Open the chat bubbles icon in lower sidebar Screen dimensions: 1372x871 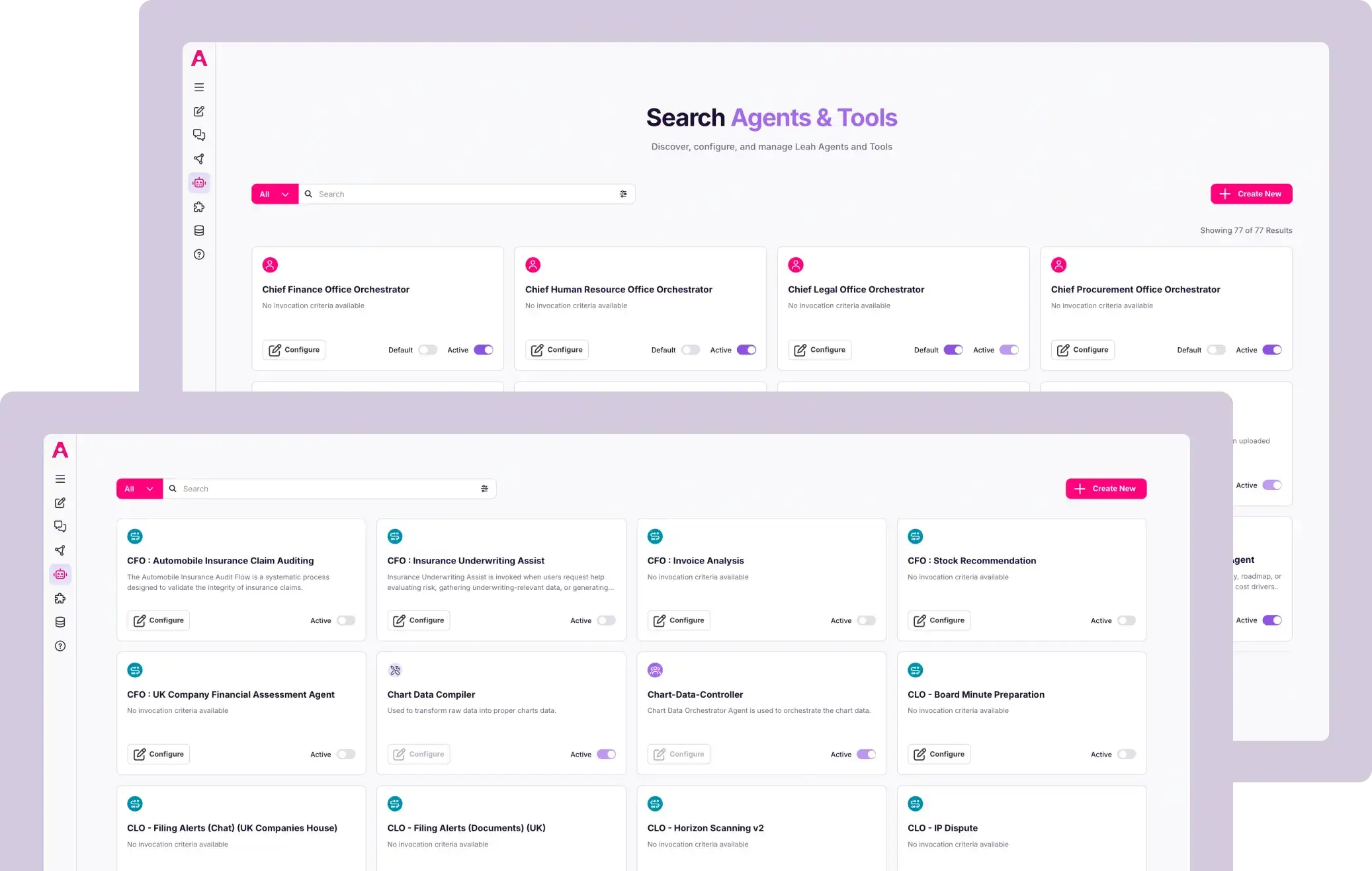coord(60,526)
